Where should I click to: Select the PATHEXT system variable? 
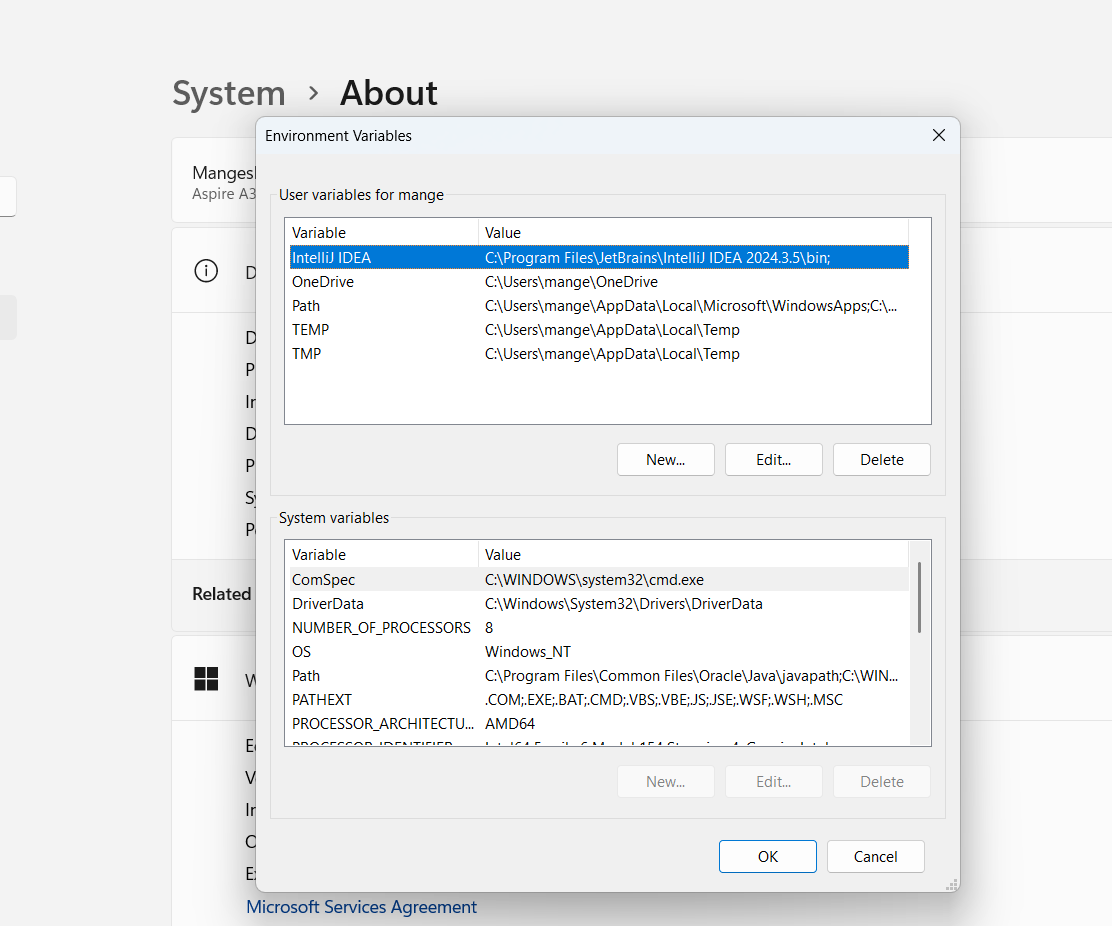(322, 700)
